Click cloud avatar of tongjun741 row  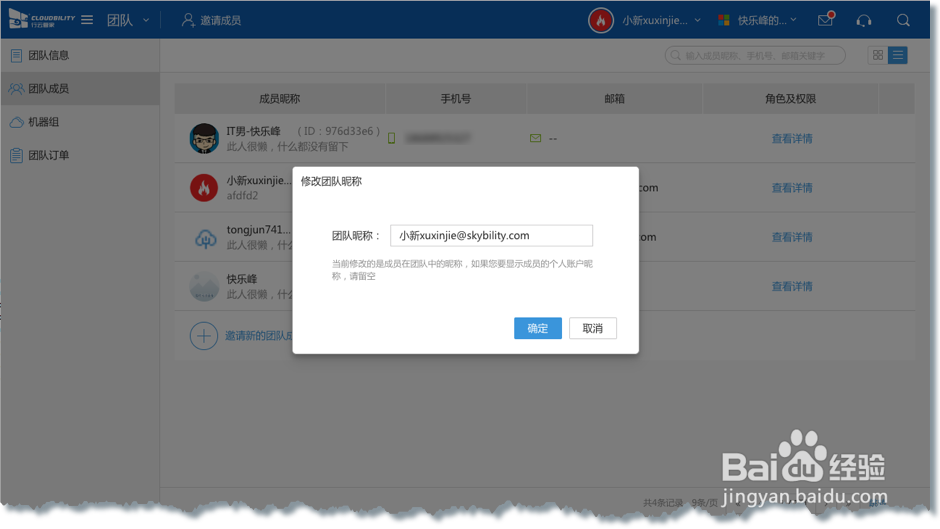pyautogui.click(x=205, y=238)
